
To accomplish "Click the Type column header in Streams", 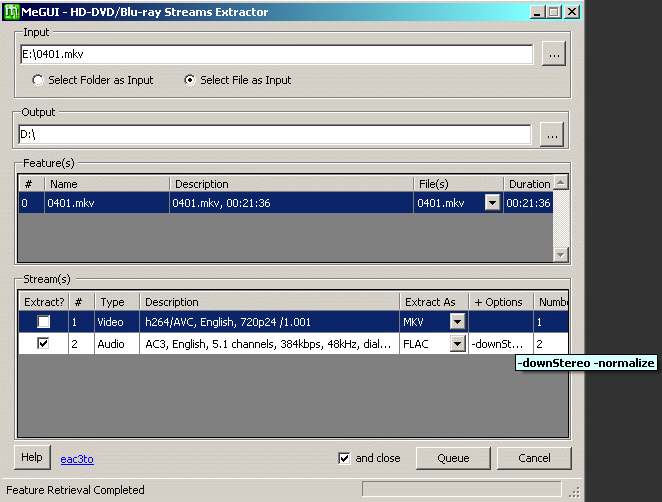I will (117, 302).
